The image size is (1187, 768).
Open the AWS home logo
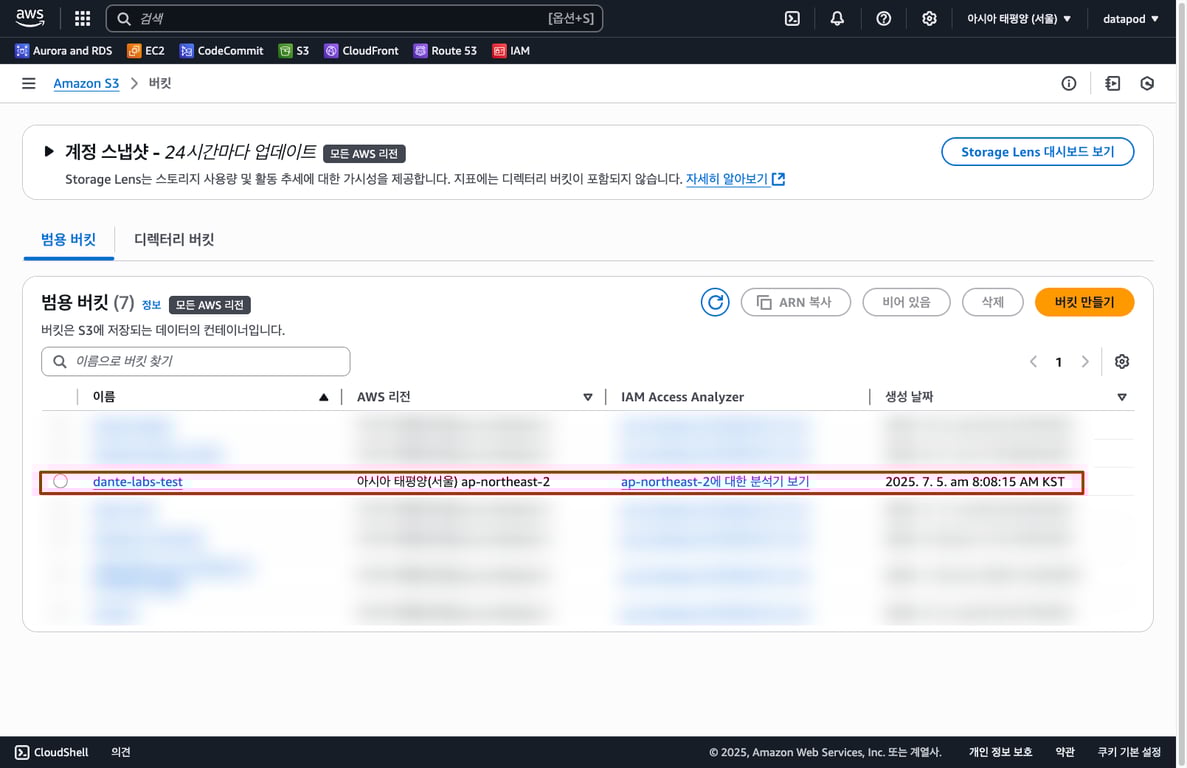click(30, 18)
